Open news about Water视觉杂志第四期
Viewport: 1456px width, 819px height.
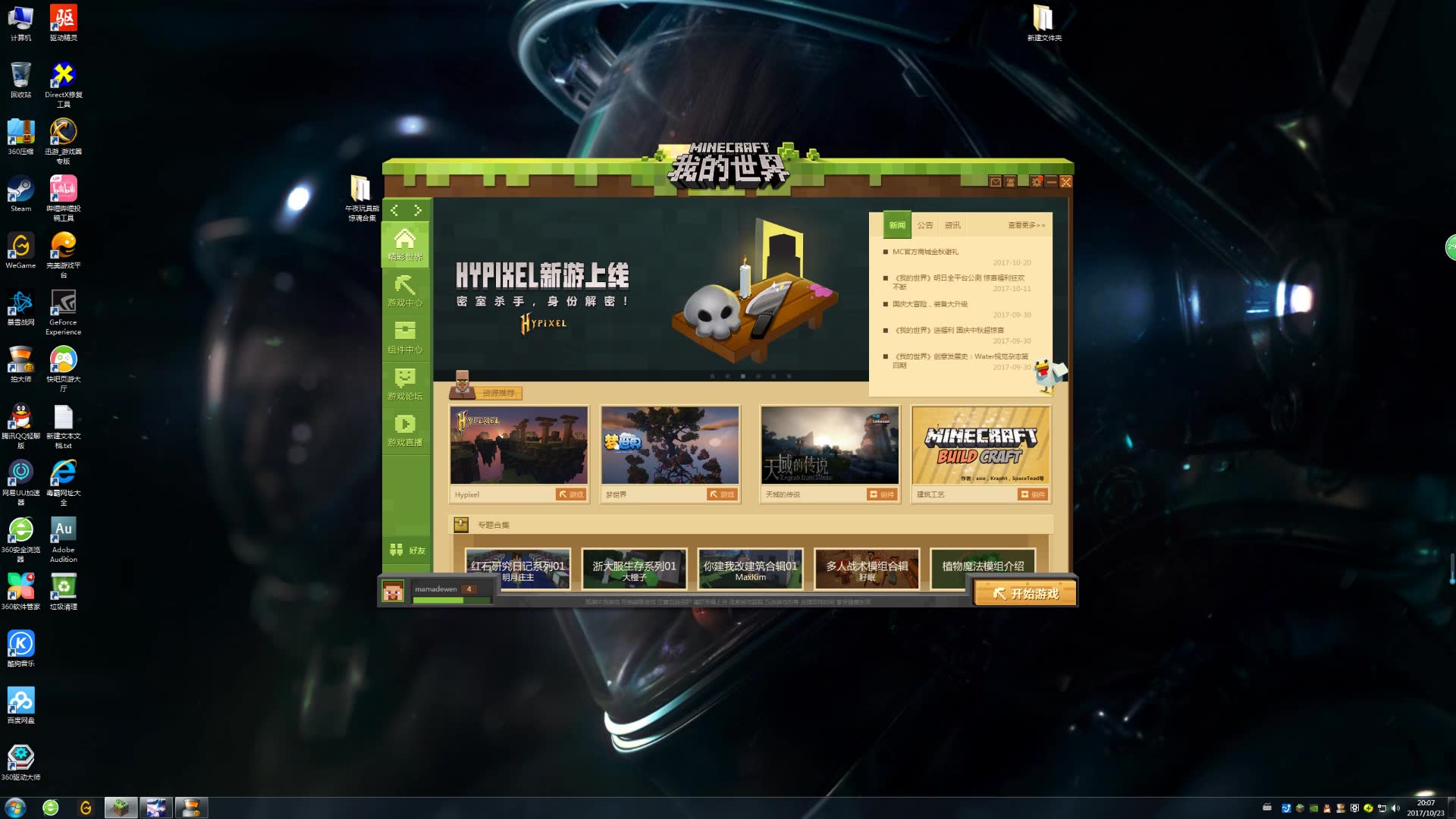960,360
